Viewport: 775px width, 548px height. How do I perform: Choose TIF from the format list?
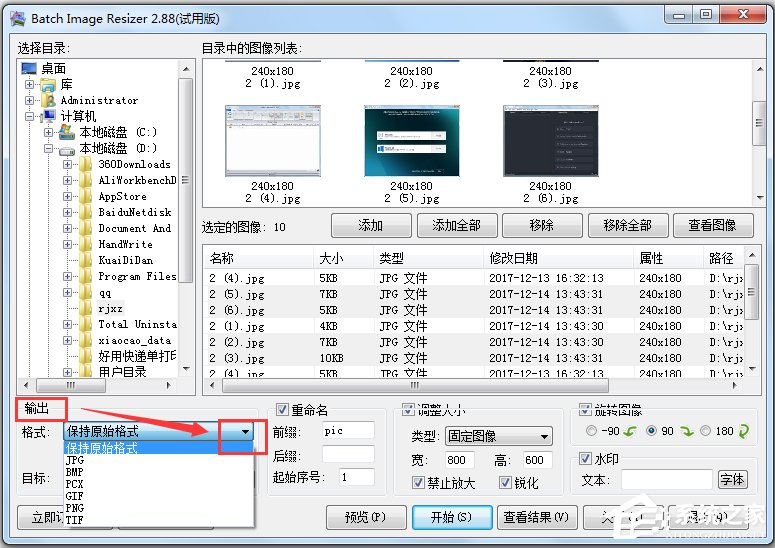coord(159,519)
